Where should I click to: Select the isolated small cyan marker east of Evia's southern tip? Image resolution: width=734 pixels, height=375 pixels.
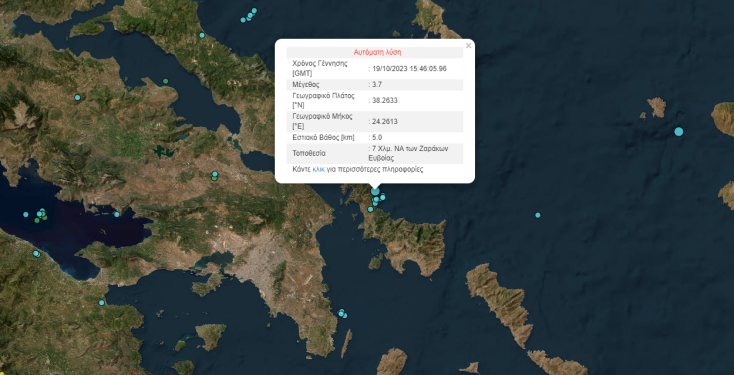click(x=537, y=215)
